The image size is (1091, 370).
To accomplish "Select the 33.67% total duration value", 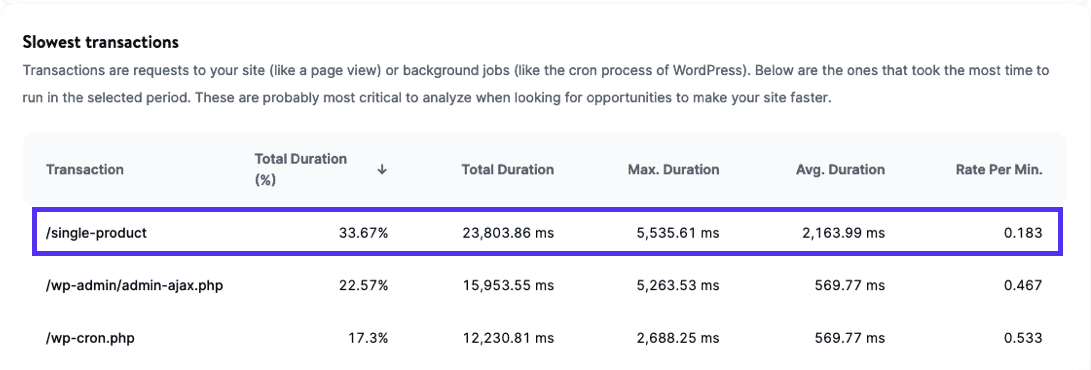I will click(363, 233).
